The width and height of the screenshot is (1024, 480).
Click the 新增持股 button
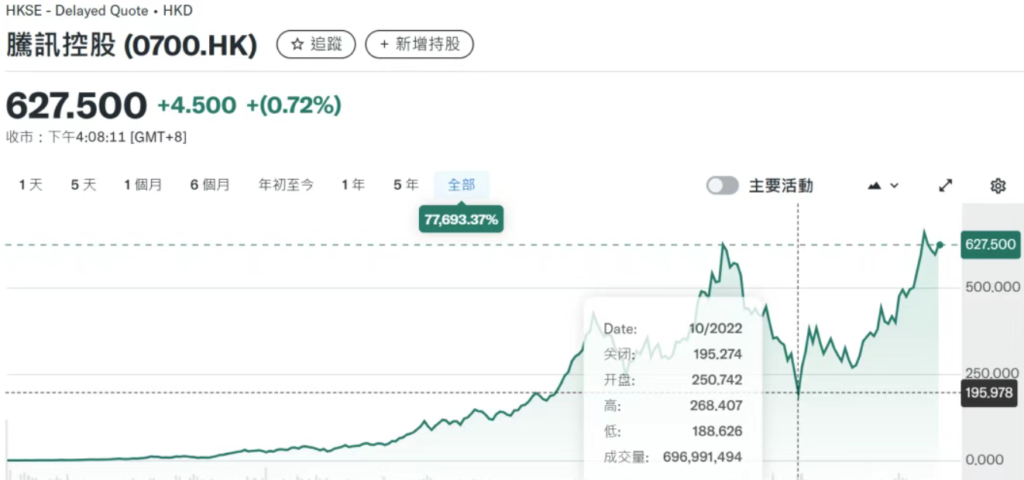419,44
